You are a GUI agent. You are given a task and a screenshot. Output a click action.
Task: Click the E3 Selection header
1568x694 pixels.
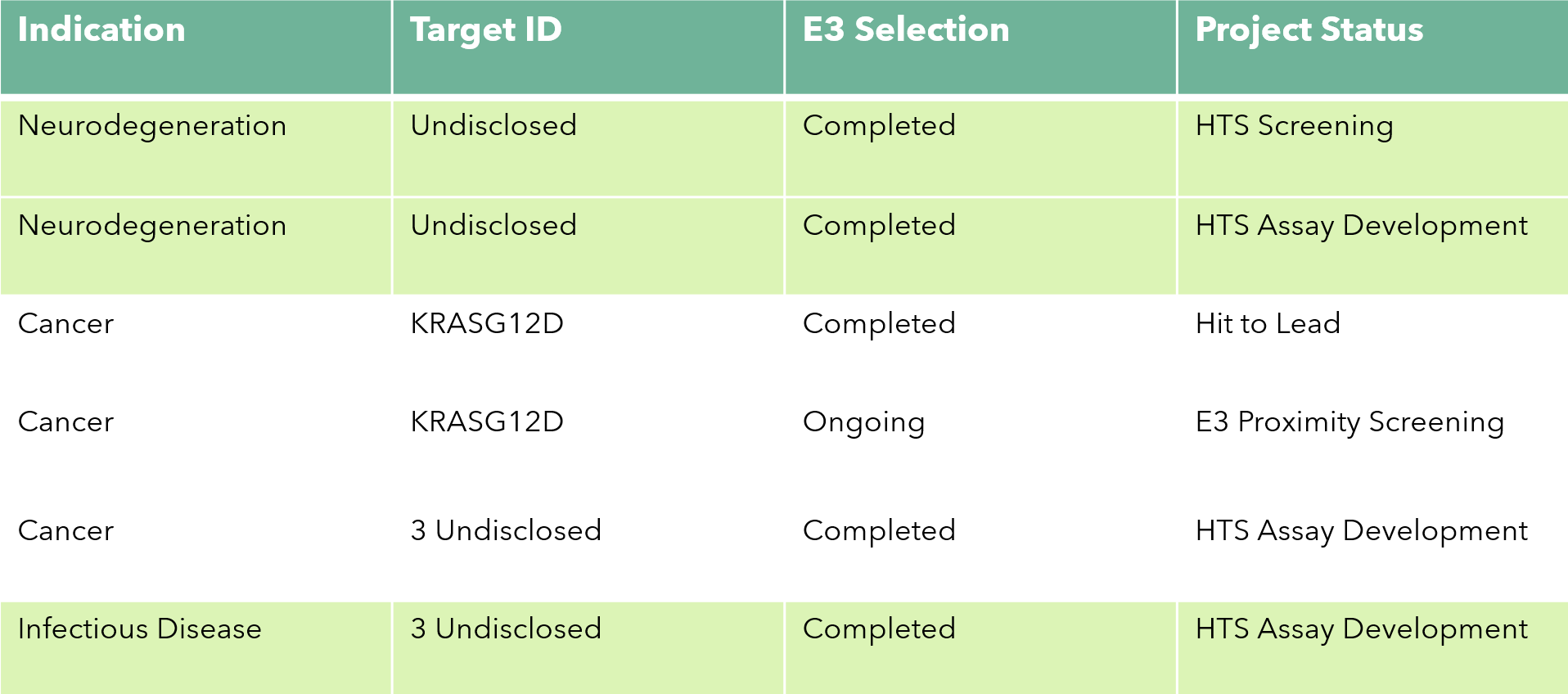pyautogui.click(x=906, y=30)
